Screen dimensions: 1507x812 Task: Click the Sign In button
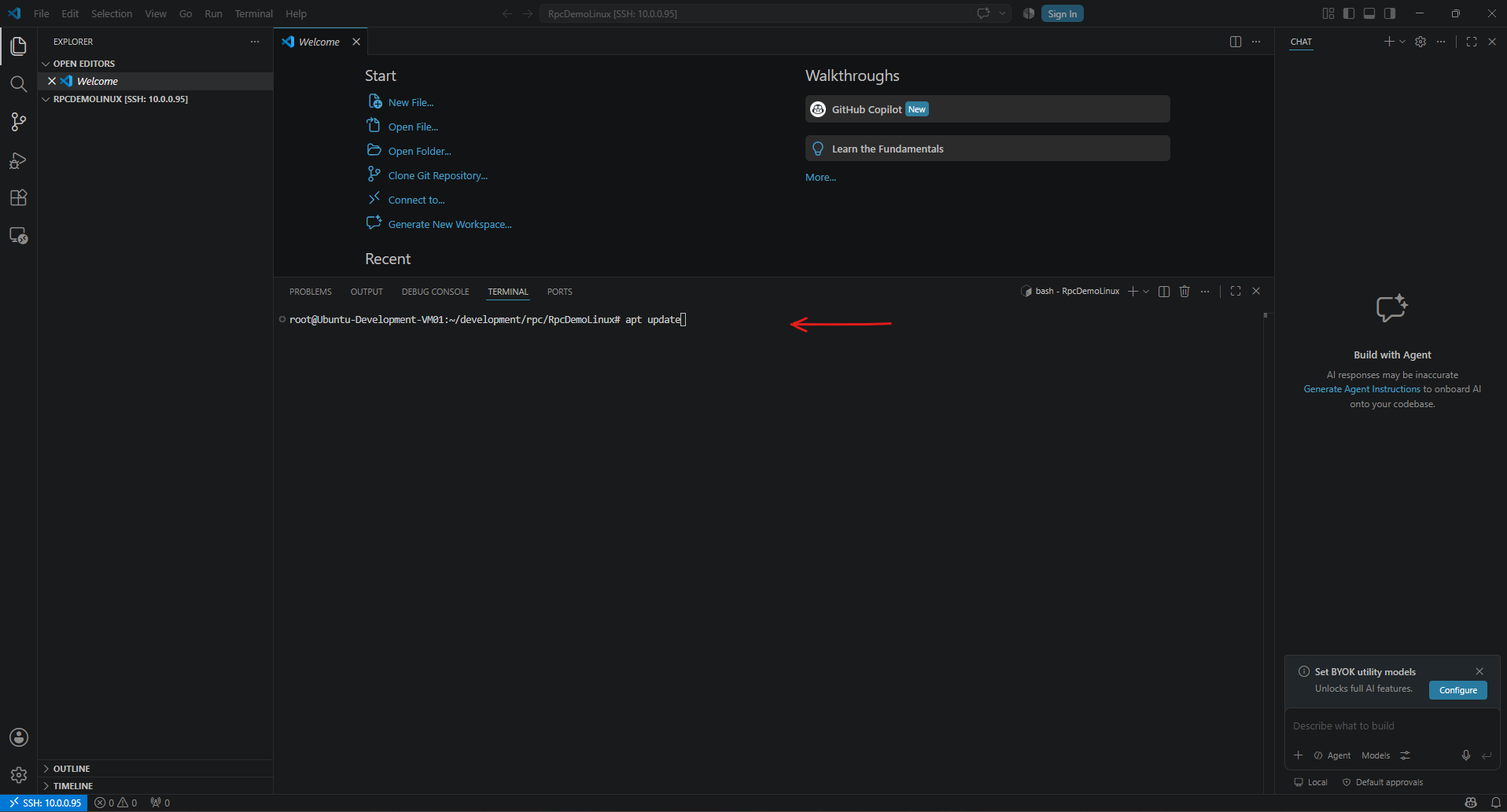click(1063, 13)
